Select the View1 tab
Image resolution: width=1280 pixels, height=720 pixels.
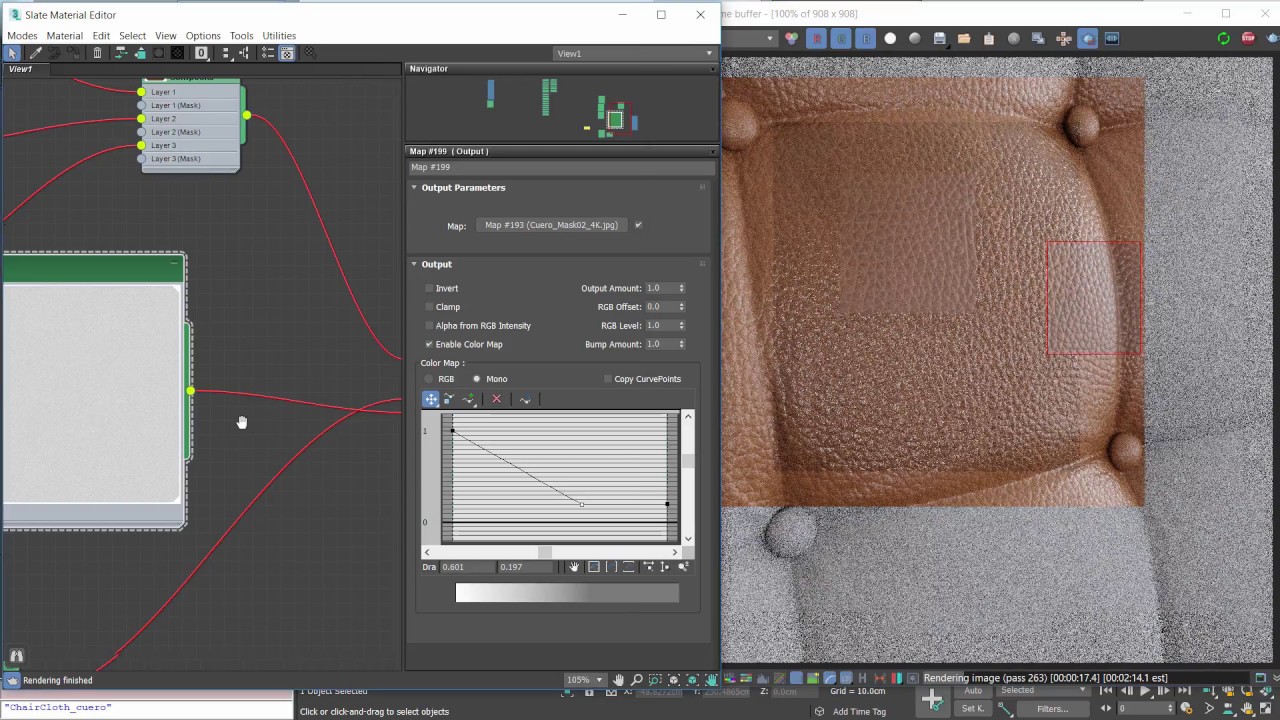point(21,70)
